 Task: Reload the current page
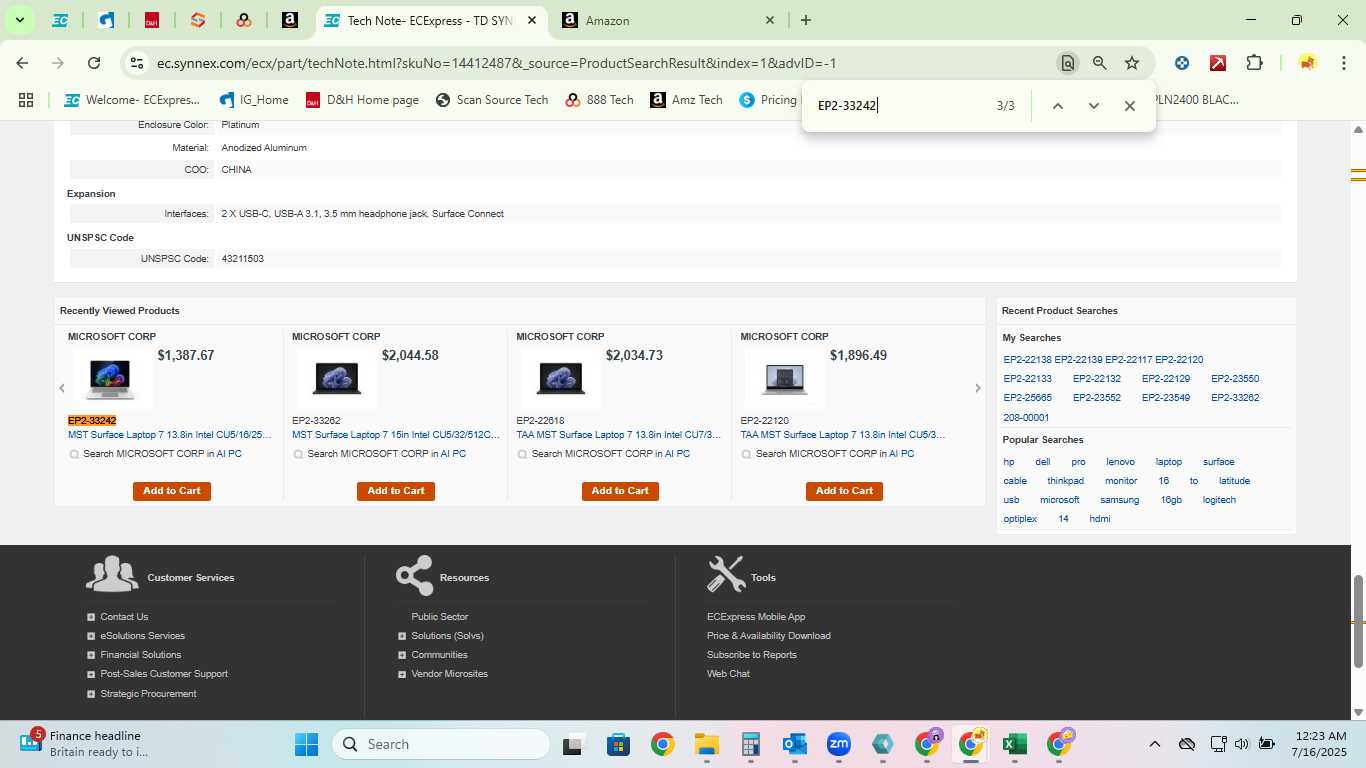[x=94, y=63]
